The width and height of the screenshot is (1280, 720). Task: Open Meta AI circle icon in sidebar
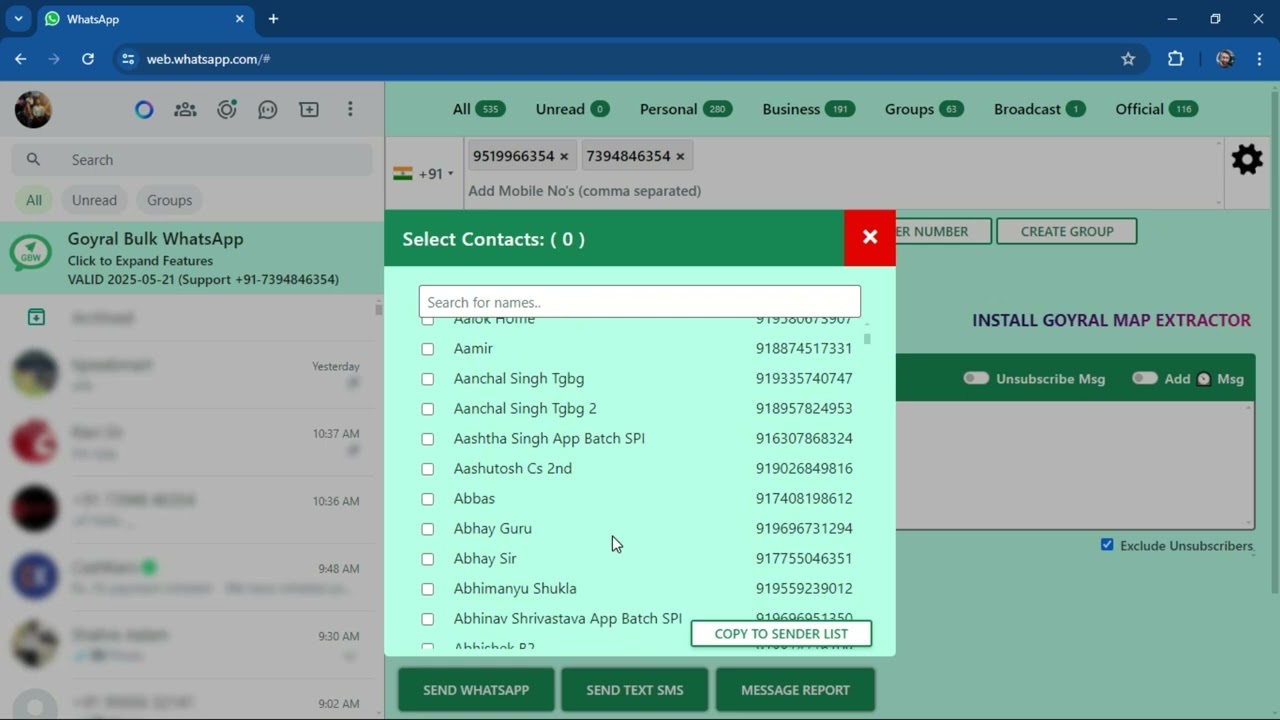(144, 110)
